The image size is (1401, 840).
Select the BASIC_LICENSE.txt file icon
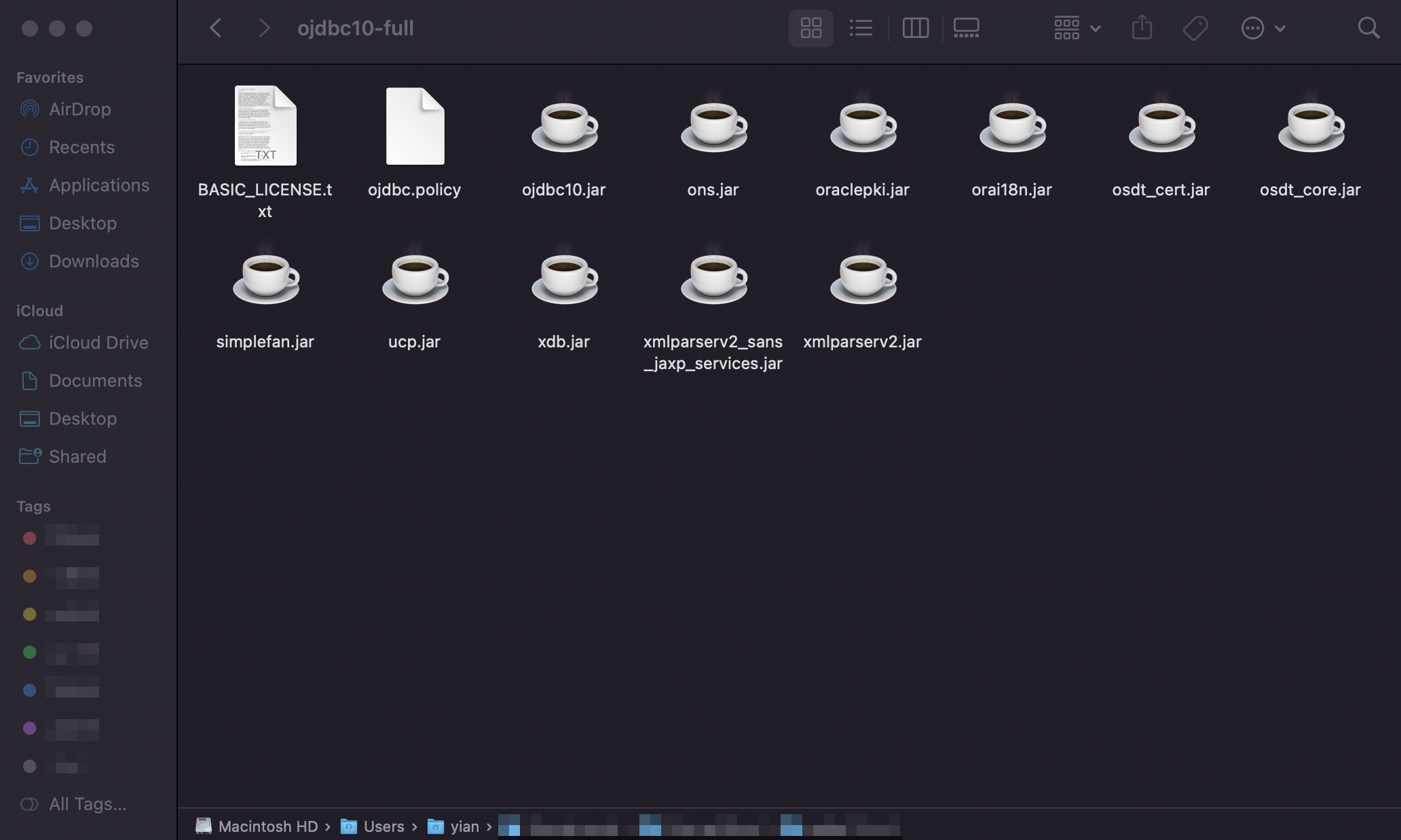pos(265,126)
